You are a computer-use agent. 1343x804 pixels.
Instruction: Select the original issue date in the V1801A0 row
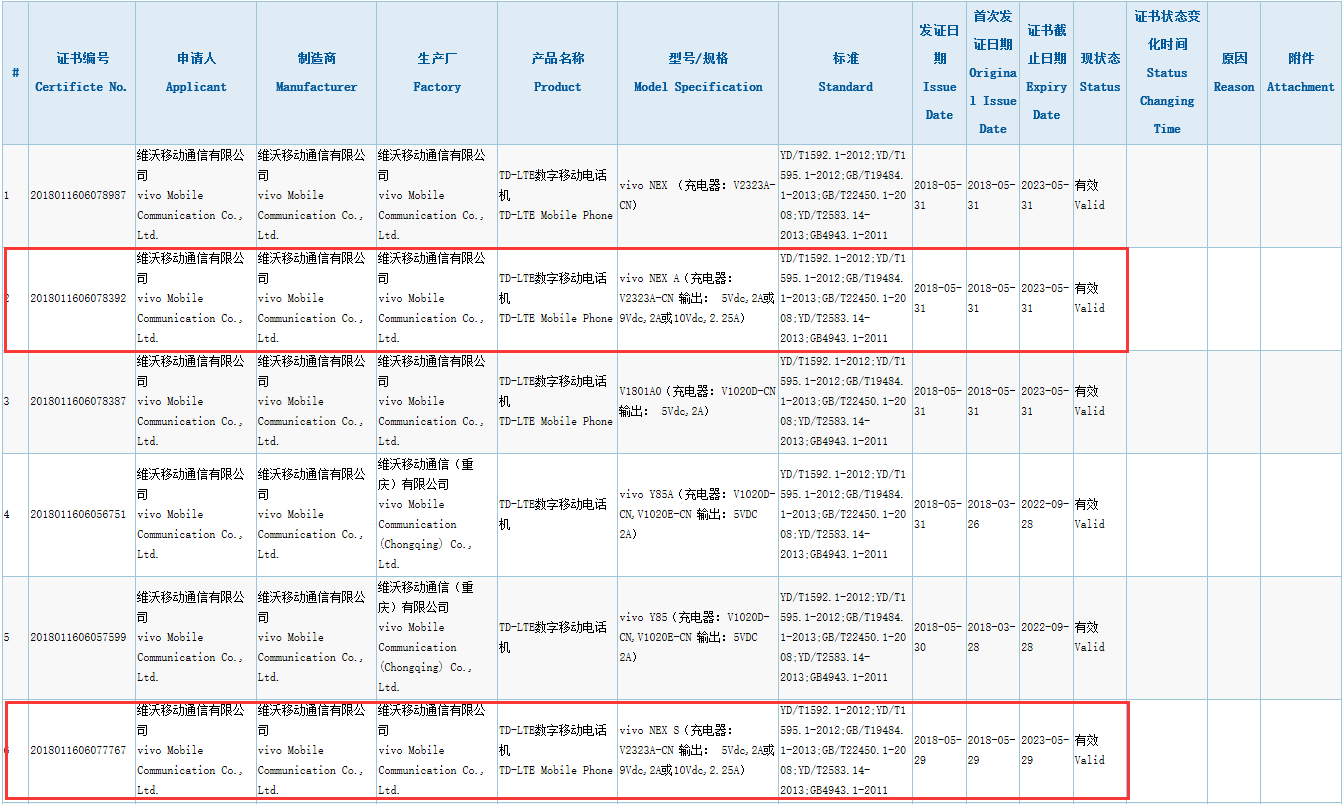pos(993,402)
